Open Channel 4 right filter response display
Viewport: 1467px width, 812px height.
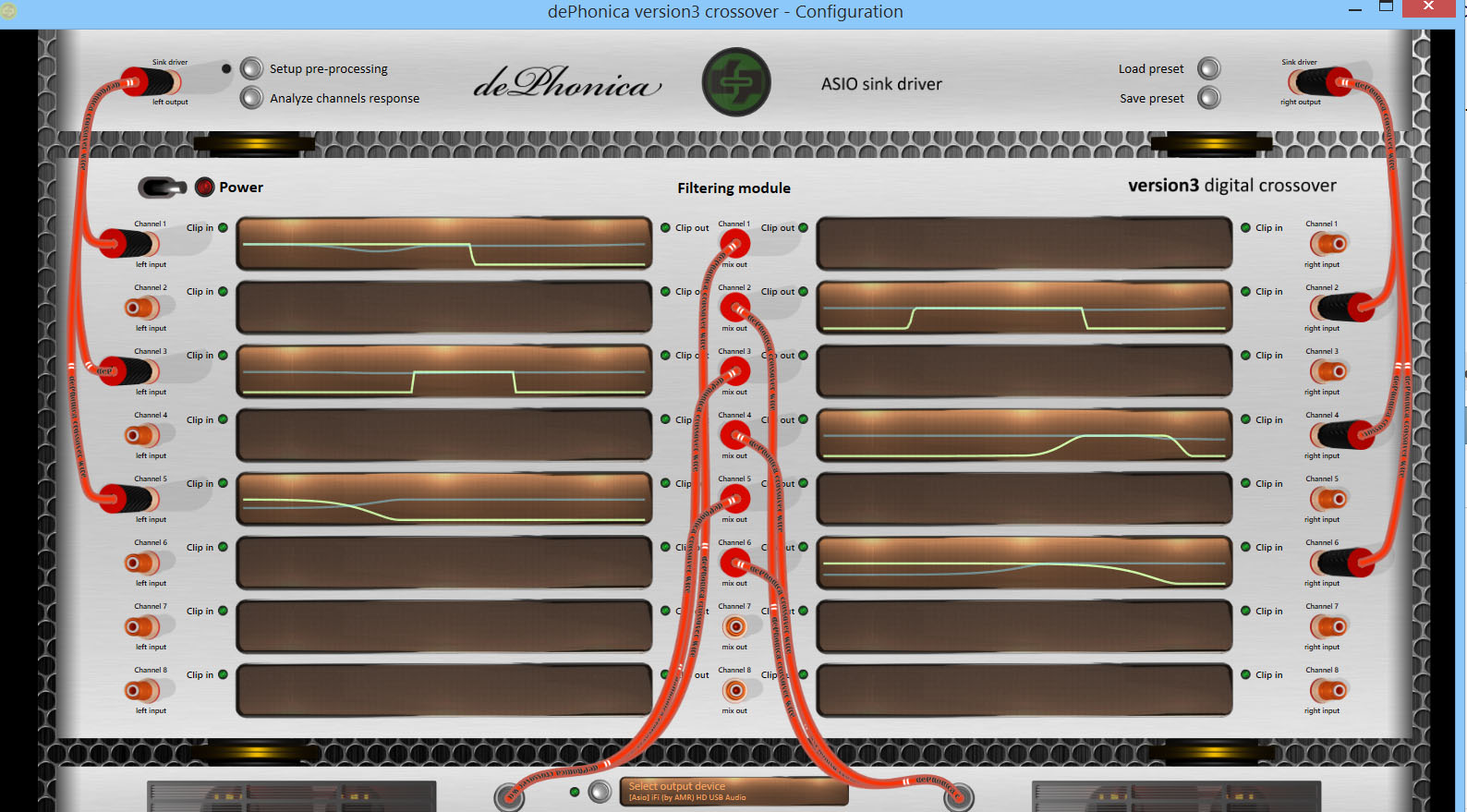click(x=1024, y=435)
